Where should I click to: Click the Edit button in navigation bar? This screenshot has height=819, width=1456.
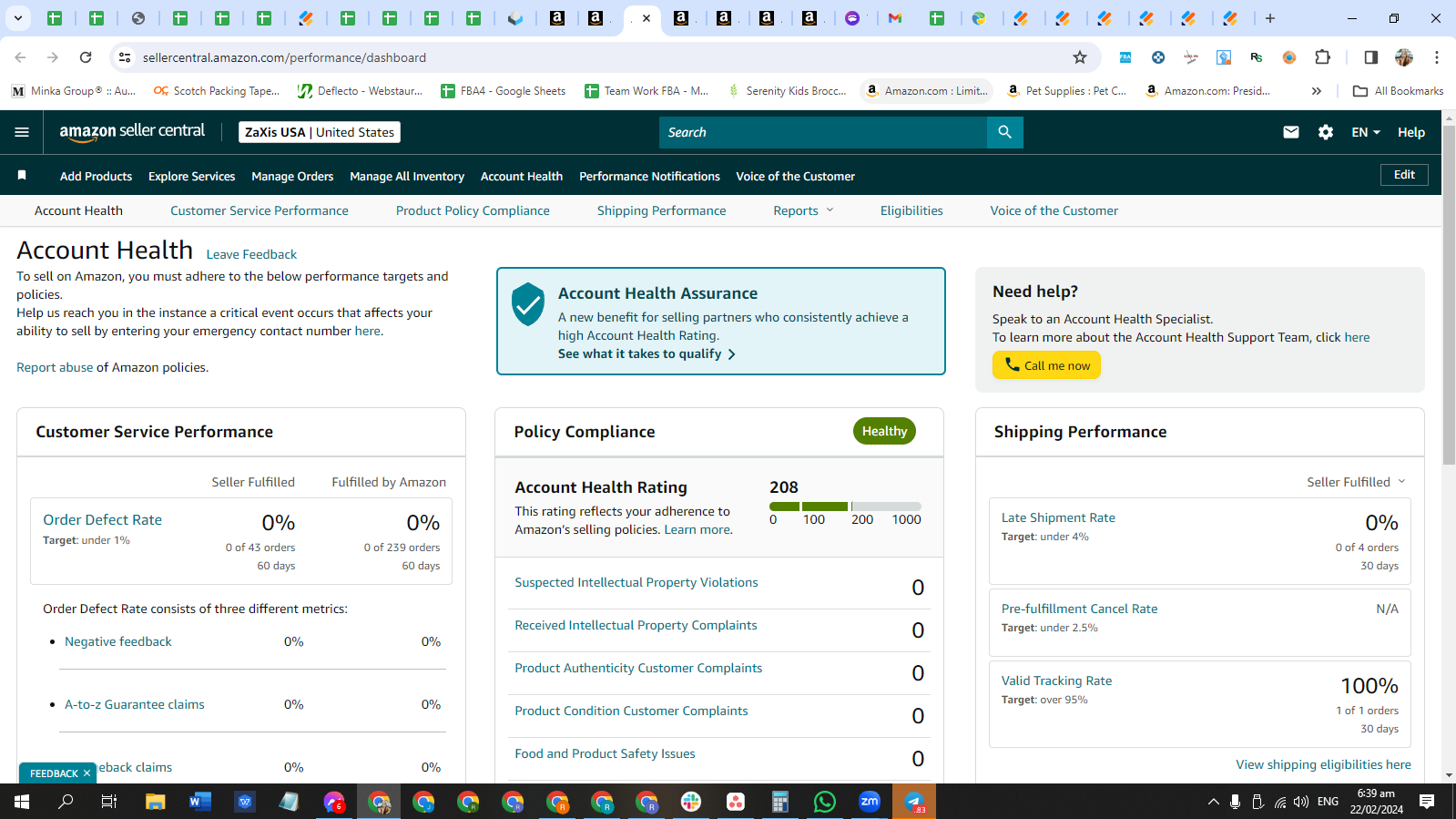coord(1404,175)
